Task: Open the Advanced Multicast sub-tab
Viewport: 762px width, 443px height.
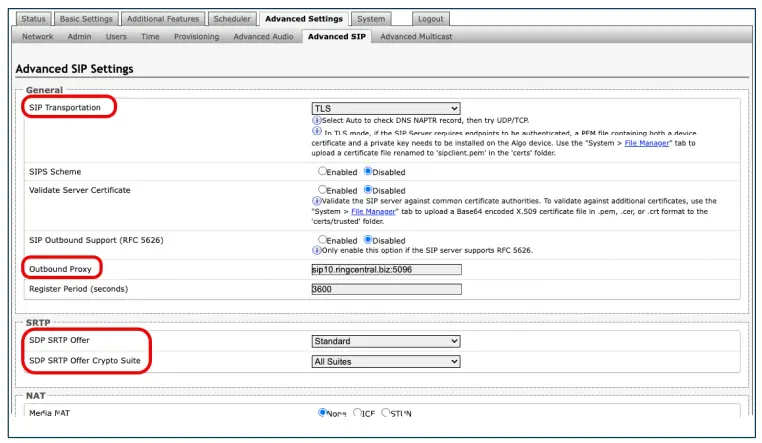Action: [x=416, y=36]
